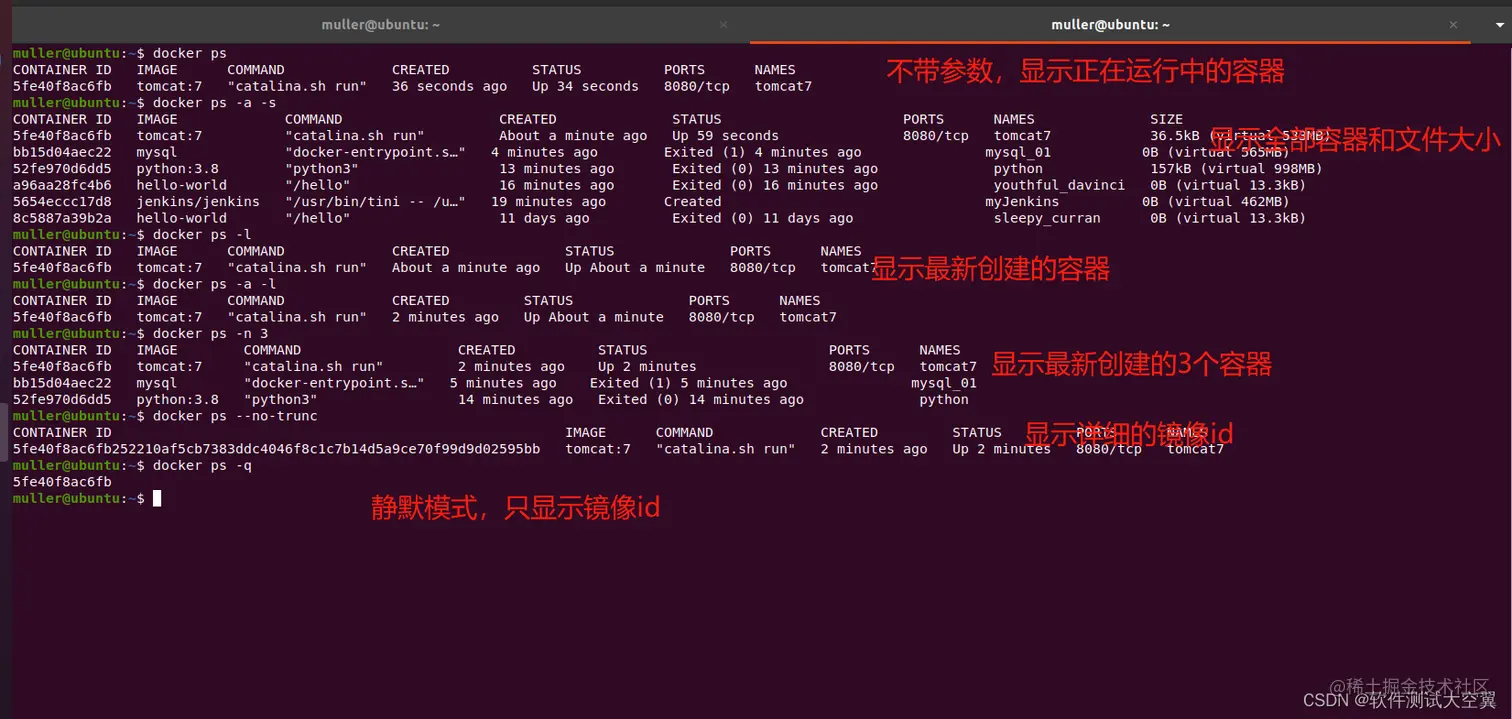Click container ID a96aa28fc4b6
Screen dimensions: 1512x719
62,185
